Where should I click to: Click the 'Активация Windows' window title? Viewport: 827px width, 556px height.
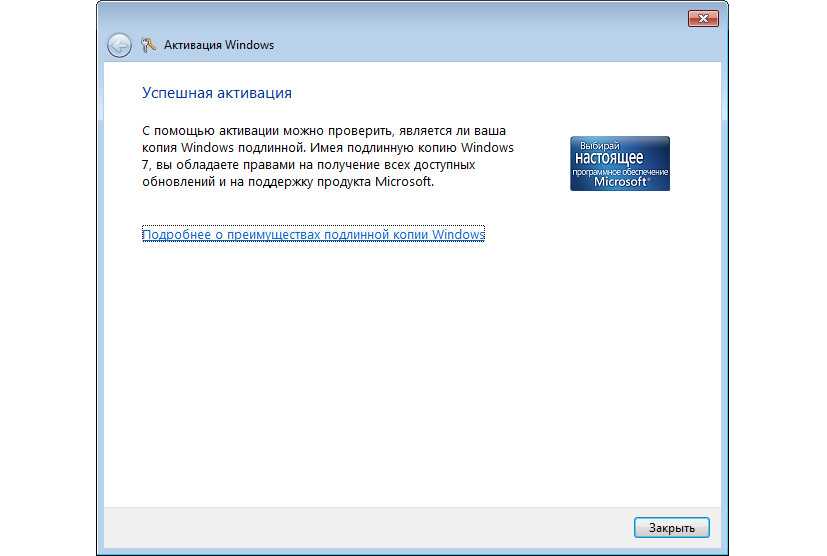[219, 45]
